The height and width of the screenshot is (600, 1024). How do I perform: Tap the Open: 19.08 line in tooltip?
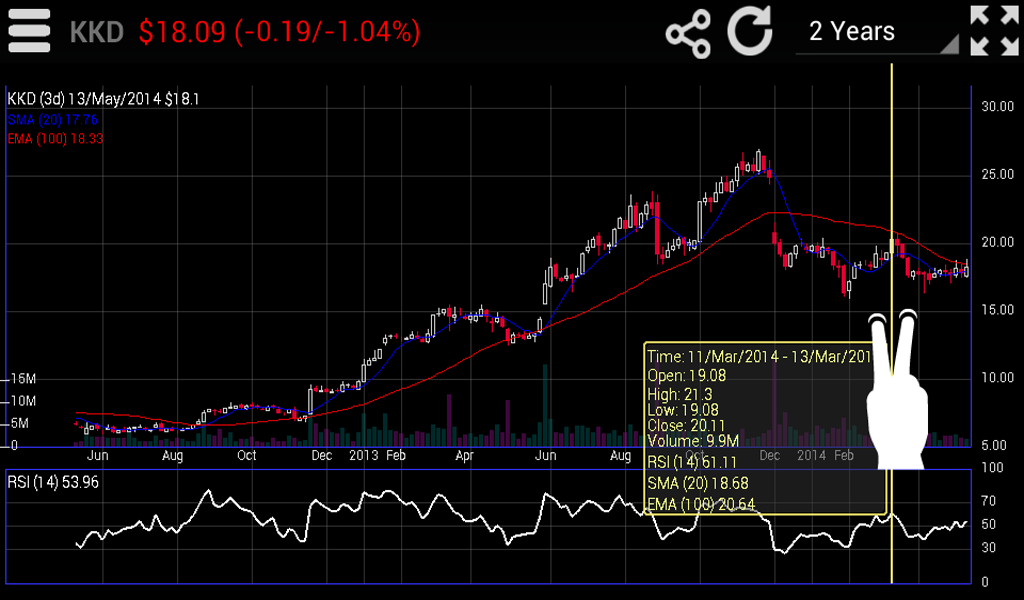[x=687, y=376]
